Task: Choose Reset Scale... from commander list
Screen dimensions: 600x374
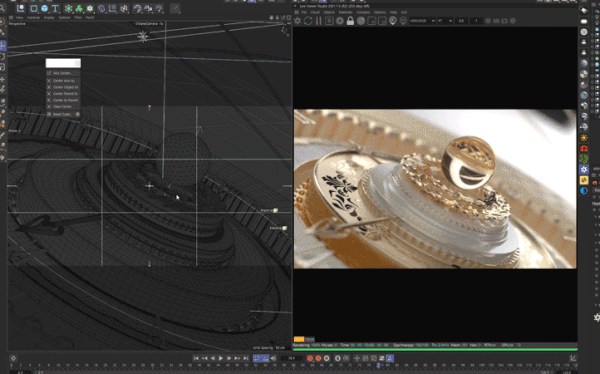Action: pos(61,114)
